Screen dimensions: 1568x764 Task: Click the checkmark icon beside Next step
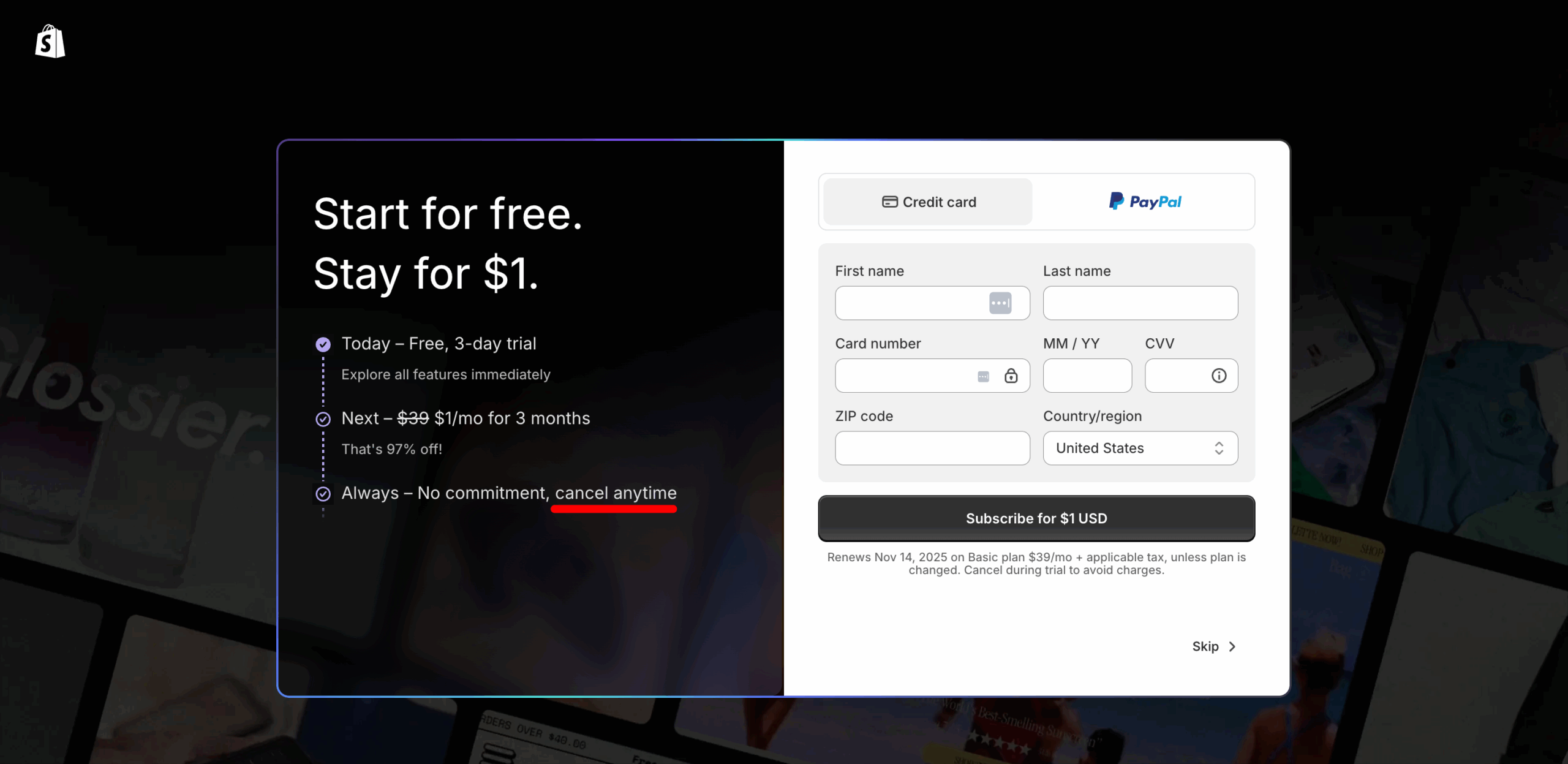[x=323, y=419]
